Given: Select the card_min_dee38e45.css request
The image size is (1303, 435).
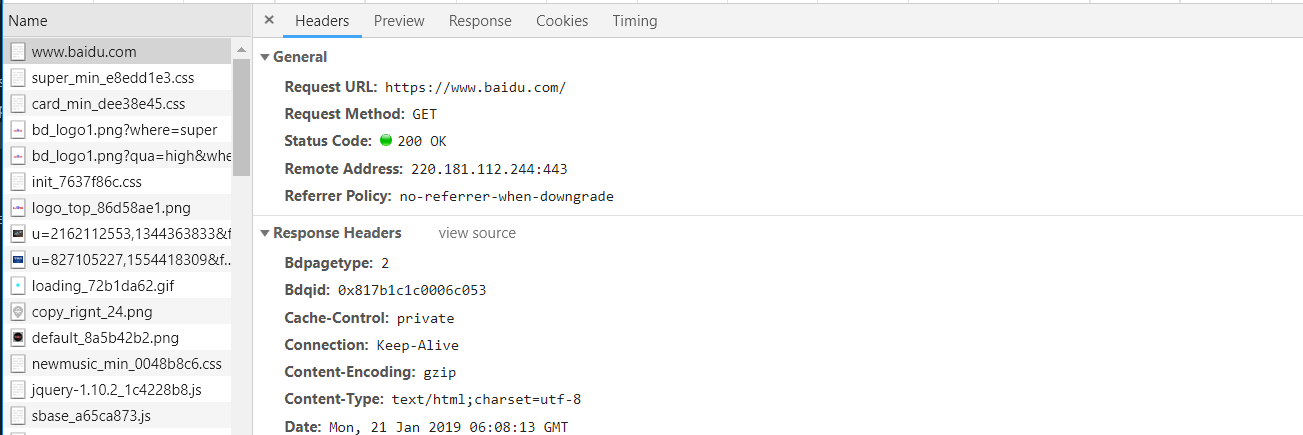Looking at the screenshot, I should 108,104.
